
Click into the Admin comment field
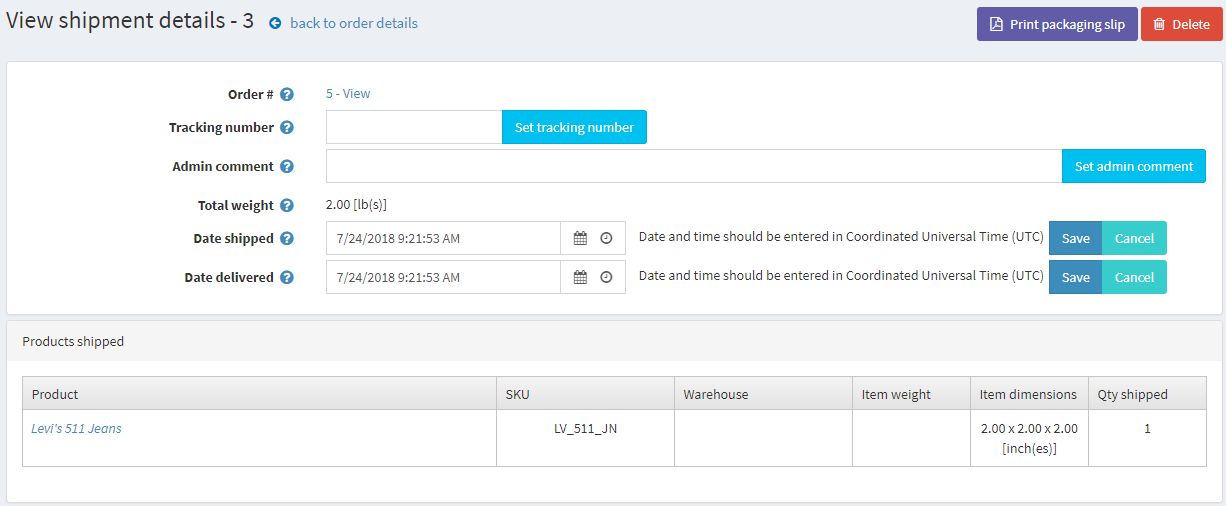click(x=693, y=167)
